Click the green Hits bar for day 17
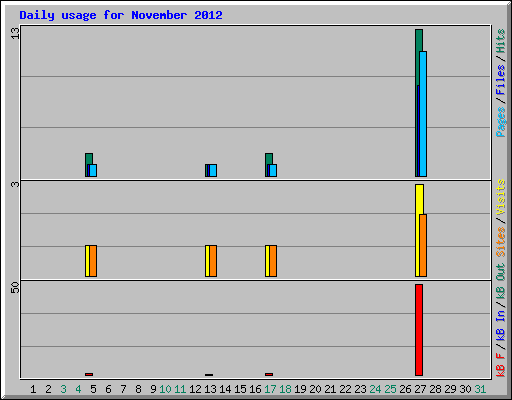 269,159
